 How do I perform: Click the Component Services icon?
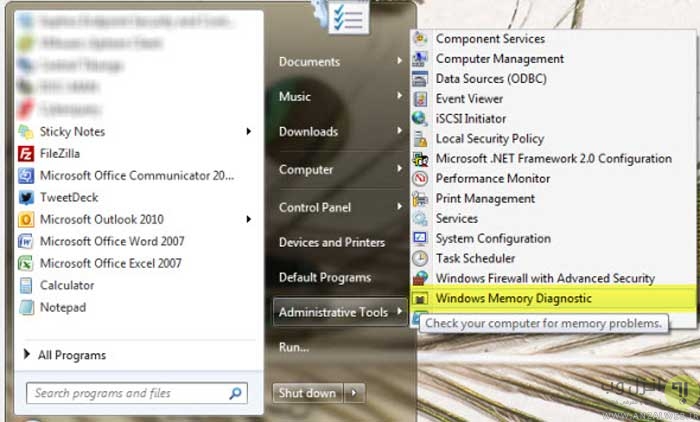click(x=420, y=39)
